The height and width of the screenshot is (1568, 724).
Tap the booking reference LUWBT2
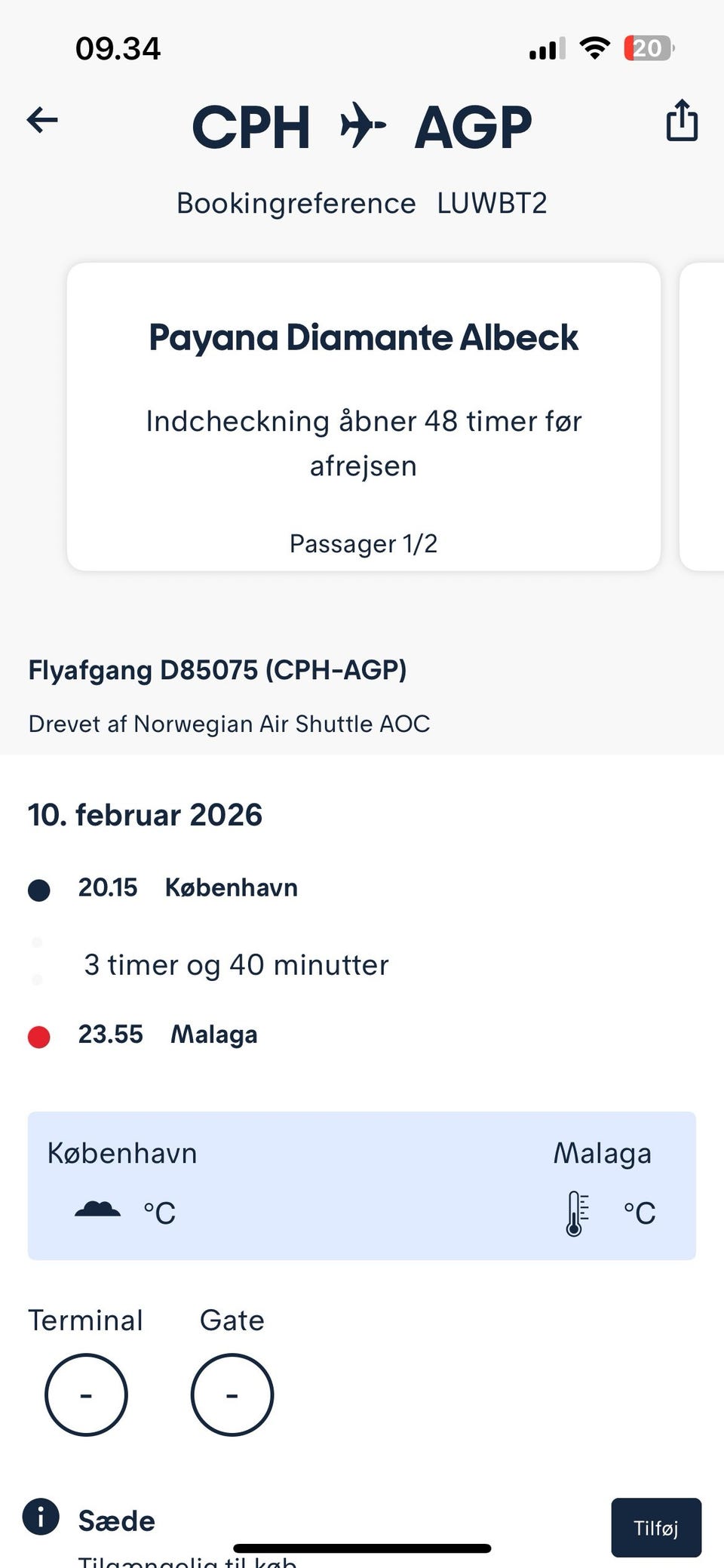pyautogui.click(x=492, y=204)
